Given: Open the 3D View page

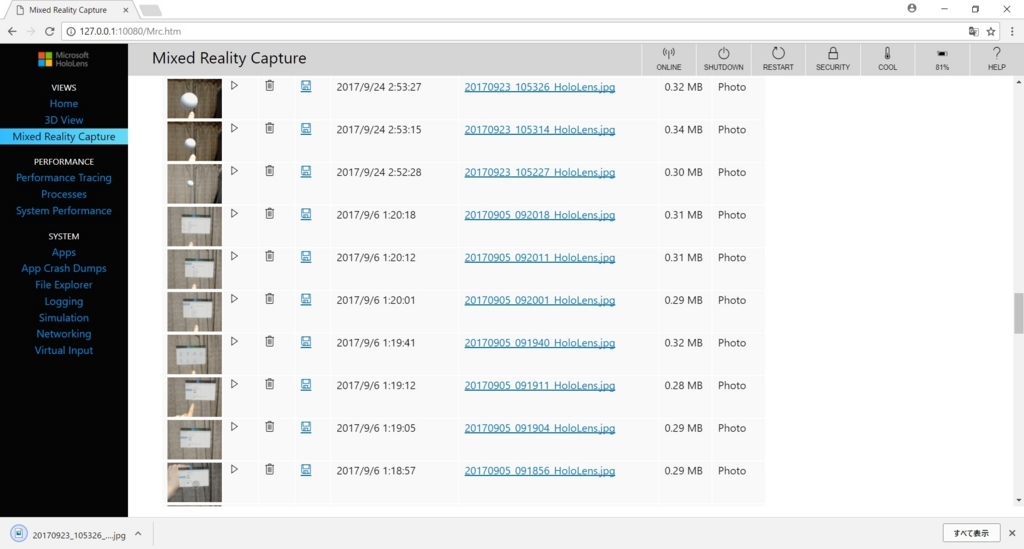Looking at the screenshot, I should click(63, 120).
